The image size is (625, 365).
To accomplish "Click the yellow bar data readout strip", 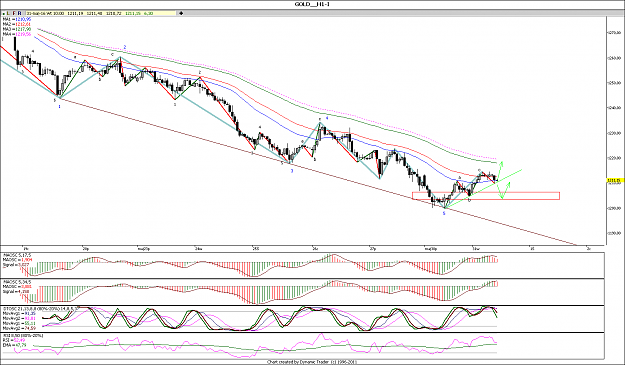I will 101,13.
